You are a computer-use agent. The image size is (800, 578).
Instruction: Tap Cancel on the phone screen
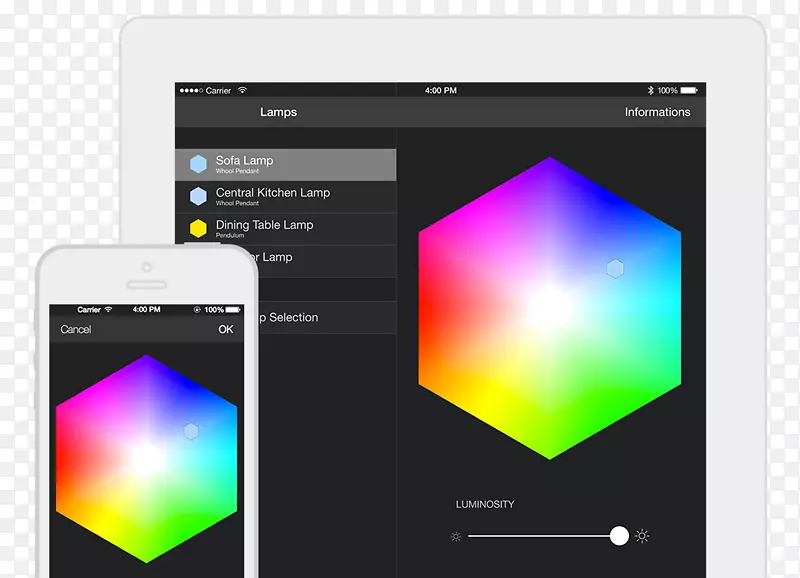[76, 330]
